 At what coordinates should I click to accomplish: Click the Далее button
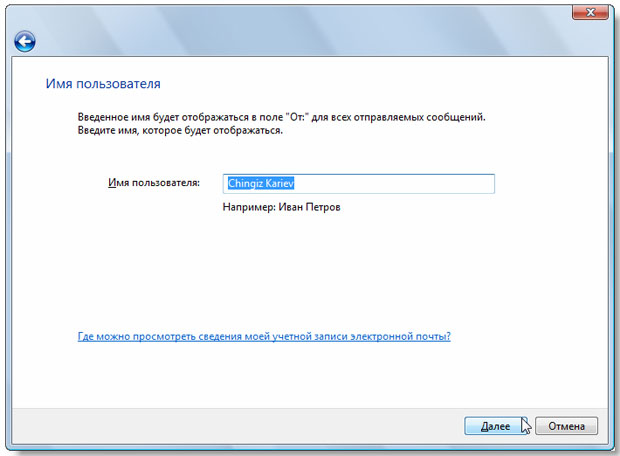click(496, 426)
